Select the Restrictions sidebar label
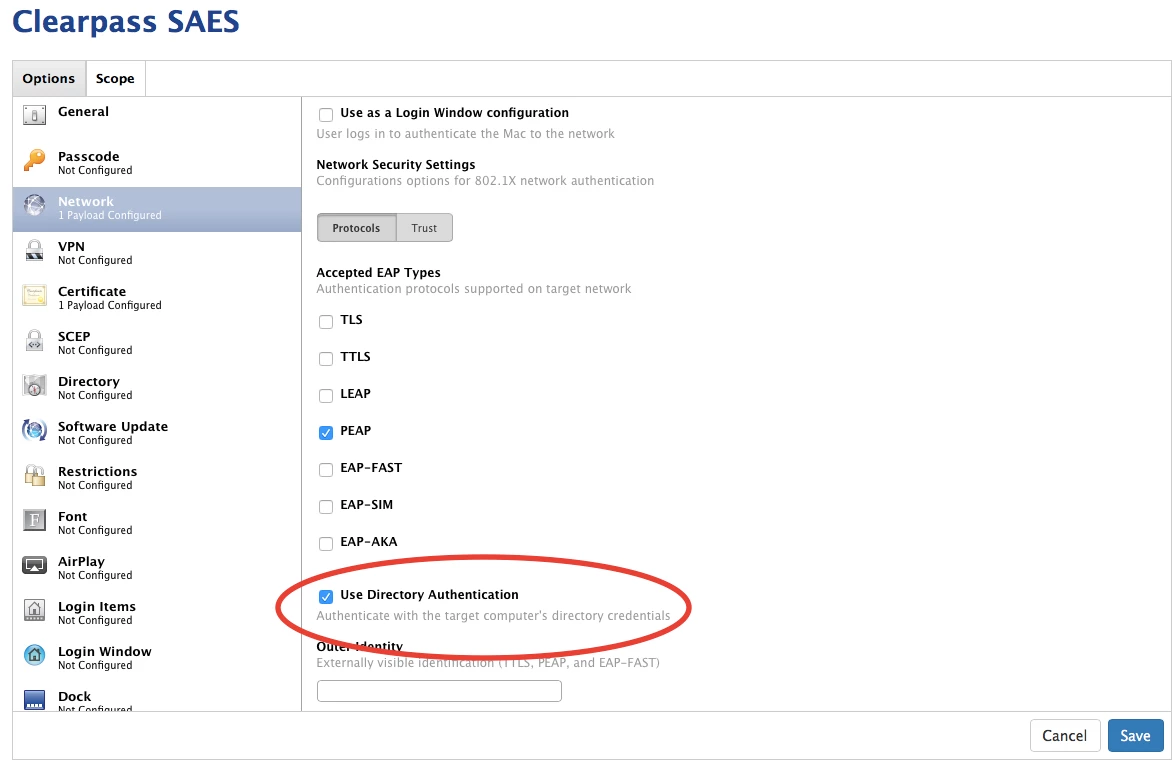The height and width of the screenshot is (761, 1174). coord(97,471)
